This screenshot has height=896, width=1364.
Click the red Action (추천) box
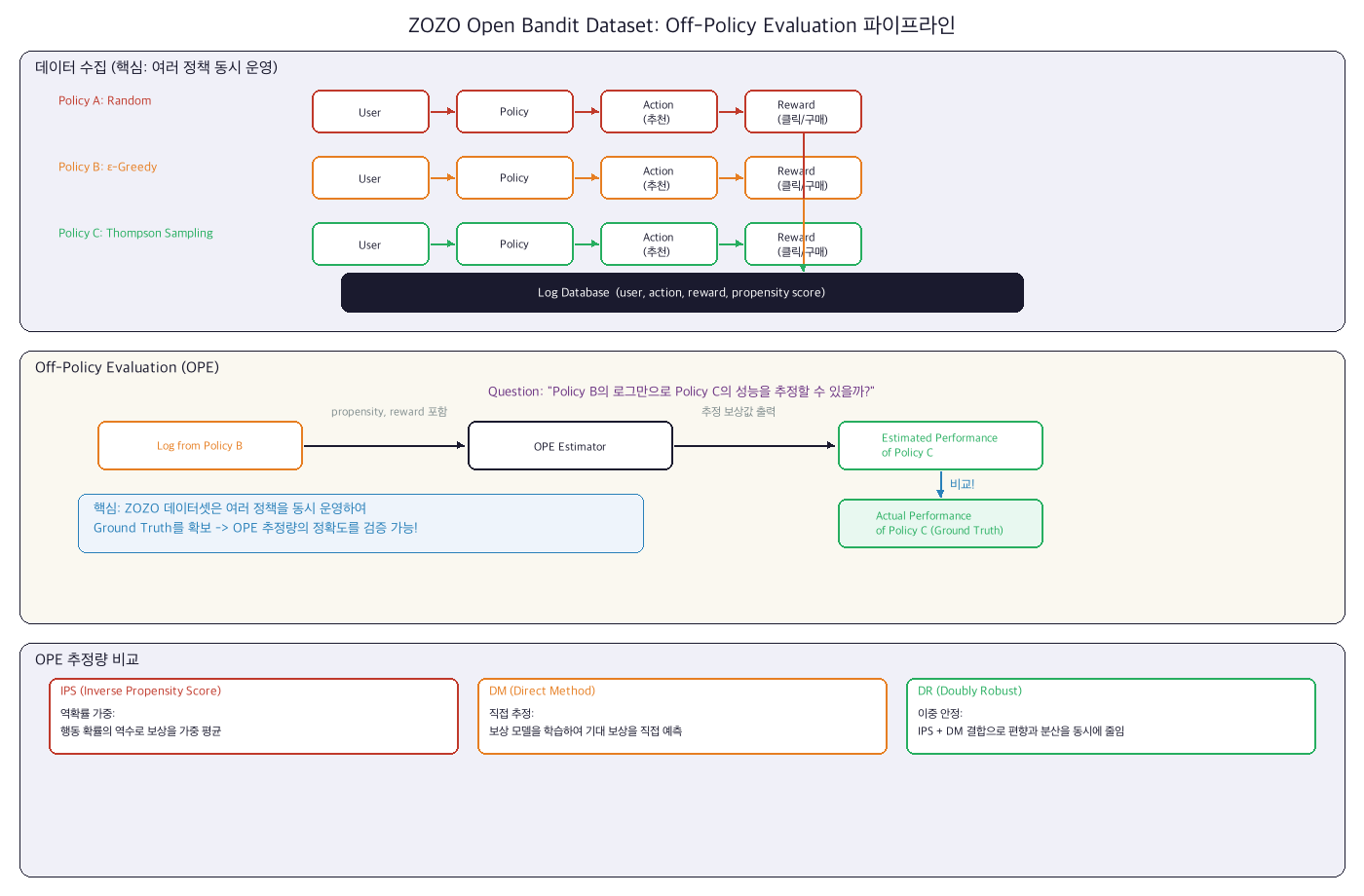tap(659, 112)
